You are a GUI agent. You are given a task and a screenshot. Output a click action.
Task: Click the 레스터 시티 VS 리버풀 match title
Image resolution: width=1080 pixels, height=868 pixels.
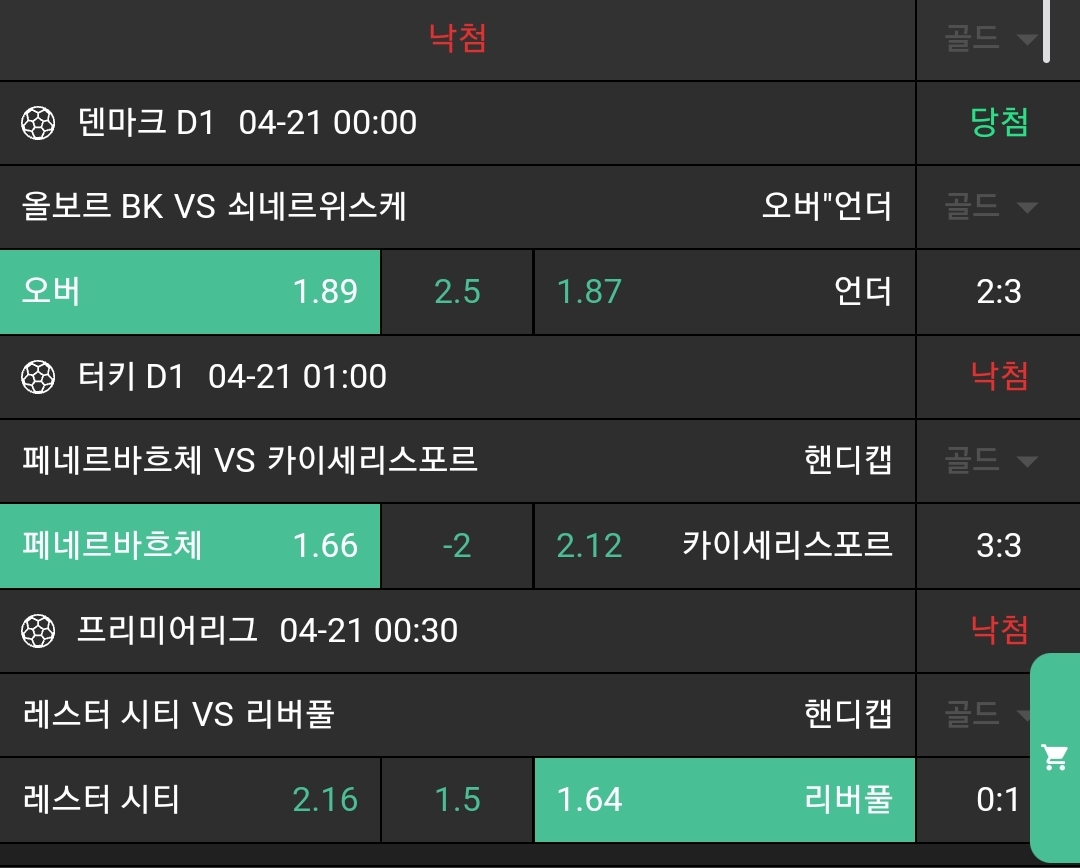tap(178, 714)
